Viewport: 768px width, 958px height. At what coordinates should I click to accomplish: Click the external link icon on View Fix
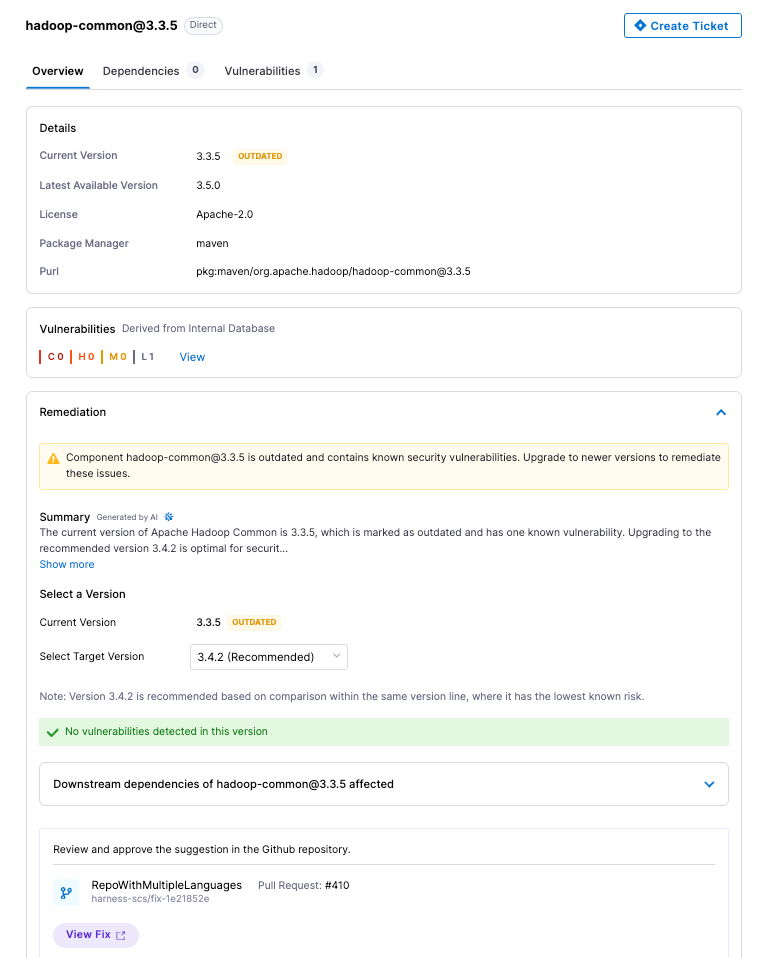coord(120,935)
